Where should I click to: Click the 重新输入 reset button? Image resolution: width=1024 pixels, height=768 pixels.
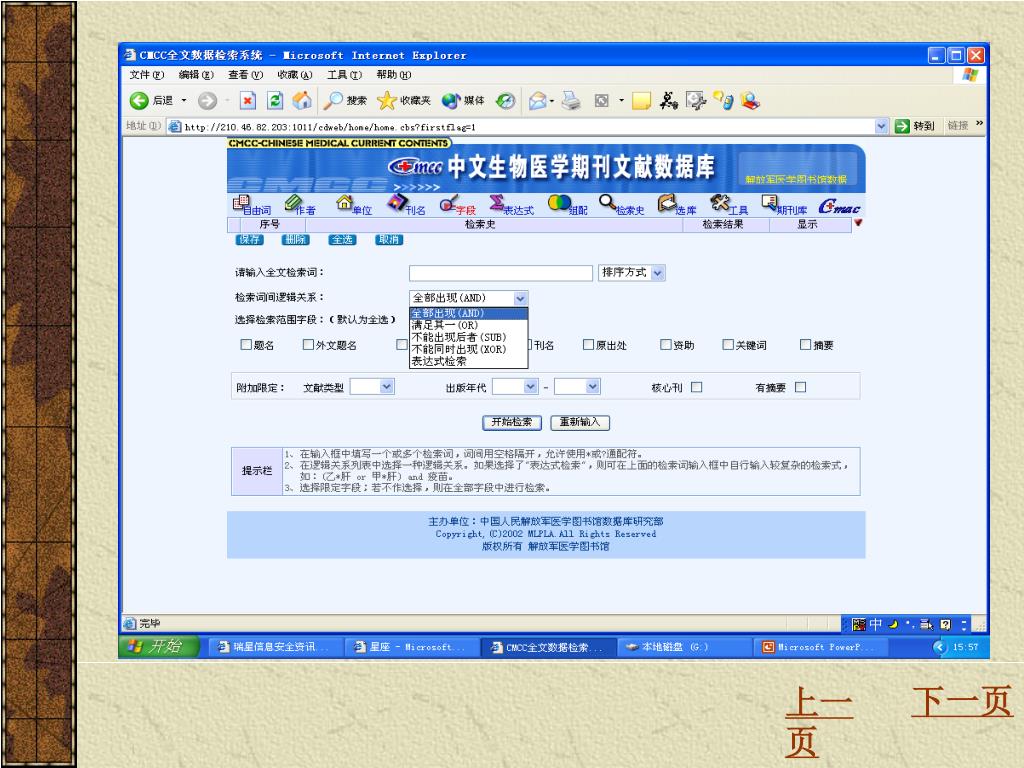tap(580, 422)
